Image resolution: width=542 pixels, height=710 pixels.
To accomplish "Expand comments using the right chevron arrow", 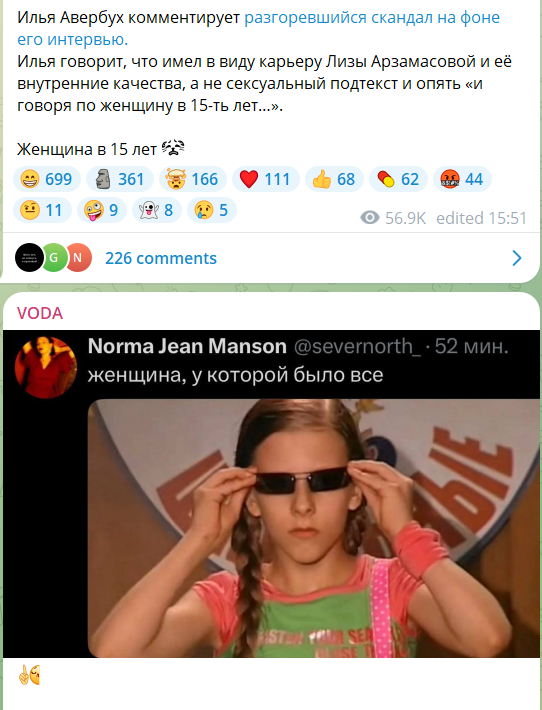I will [x=517, y=258].
